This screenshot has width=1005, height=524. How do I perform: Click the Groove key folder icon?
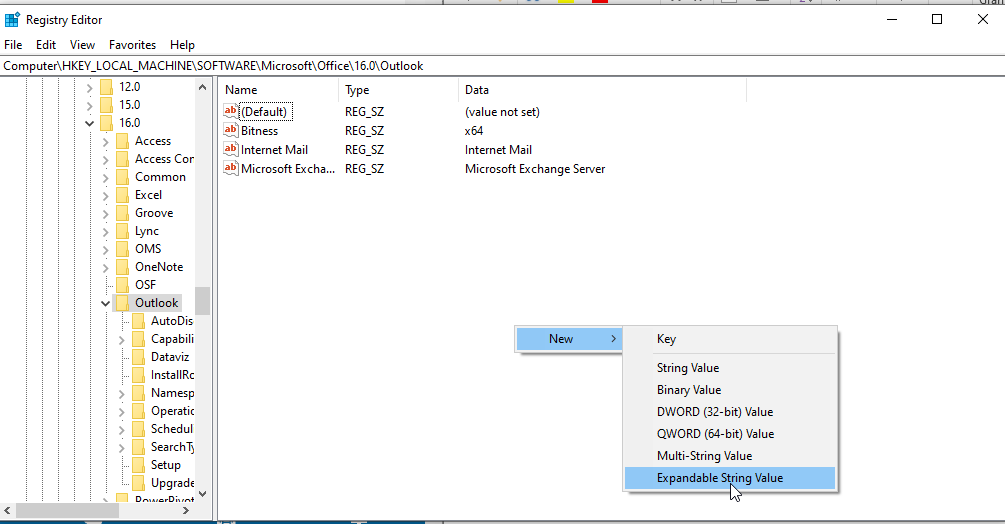[x=122, y=213]
